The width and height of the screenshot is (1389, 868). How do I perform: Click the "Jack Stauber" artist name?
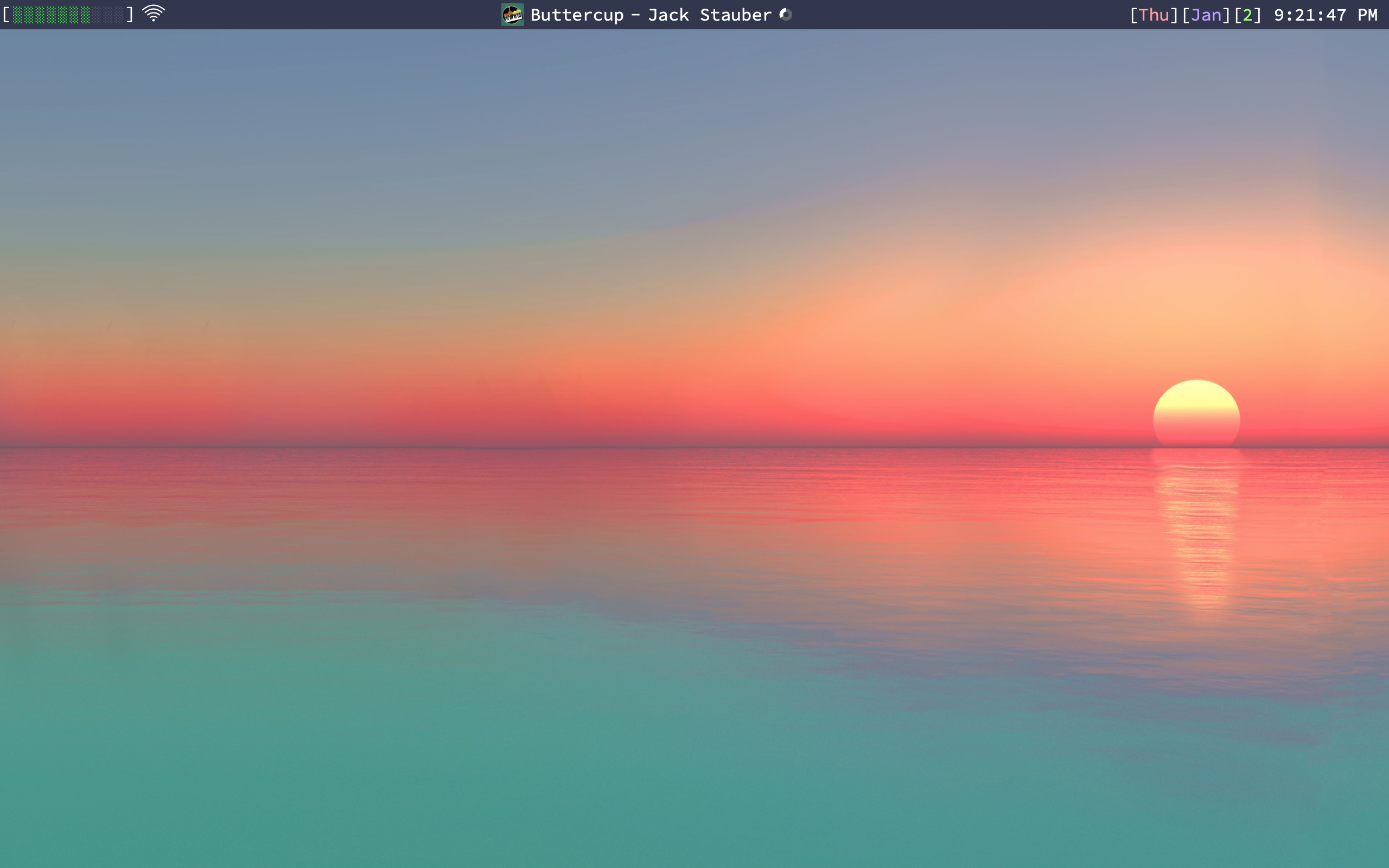pos(710,15)
